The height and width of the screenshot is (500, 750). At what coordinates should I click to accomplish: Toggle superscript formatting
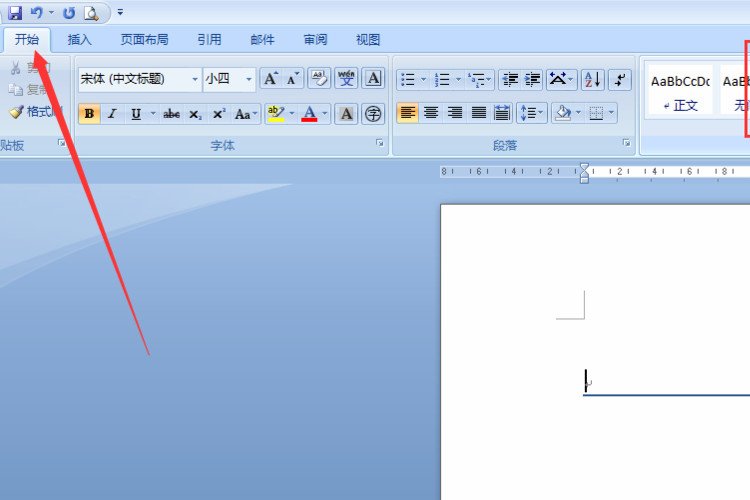(219, 114)
